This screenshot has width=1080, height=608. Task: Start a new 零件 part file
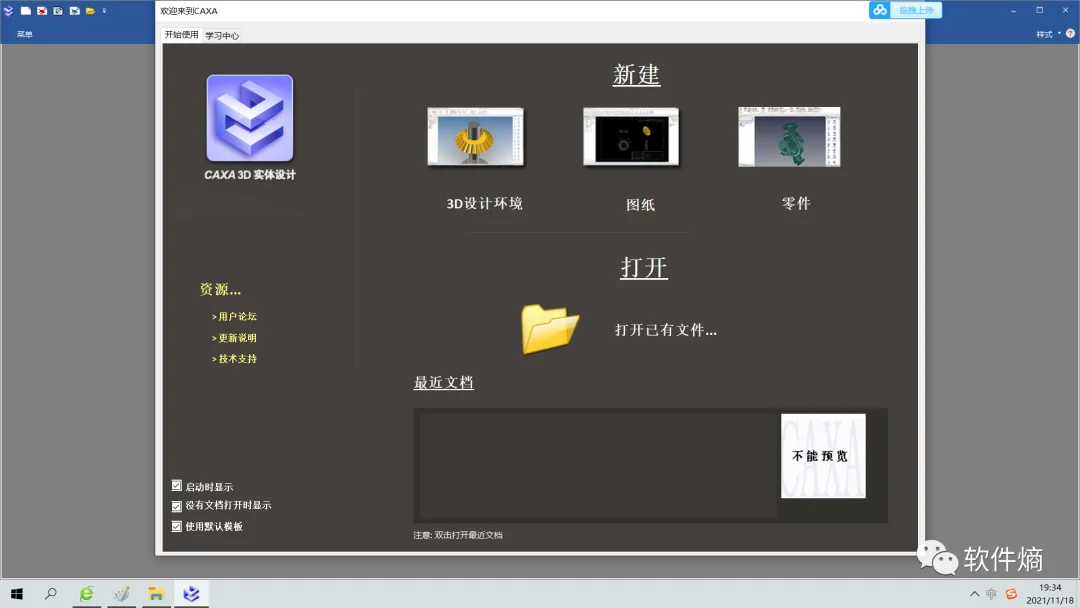[789, 137]
